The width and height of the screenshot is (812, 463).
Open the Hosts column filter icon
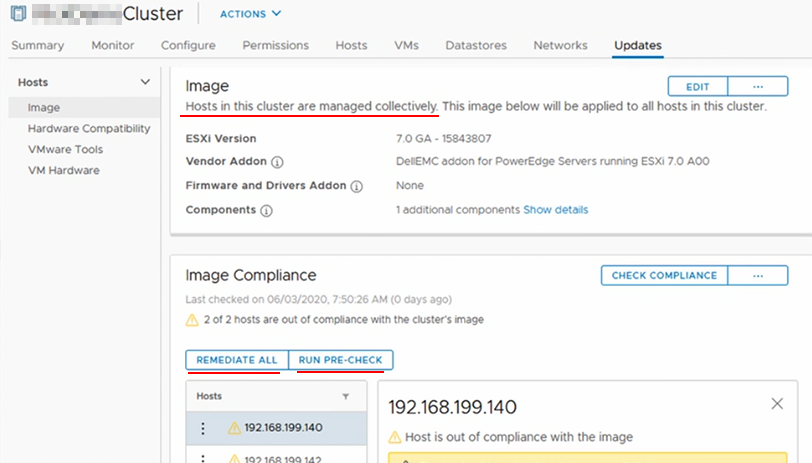(x=345, y=397)
